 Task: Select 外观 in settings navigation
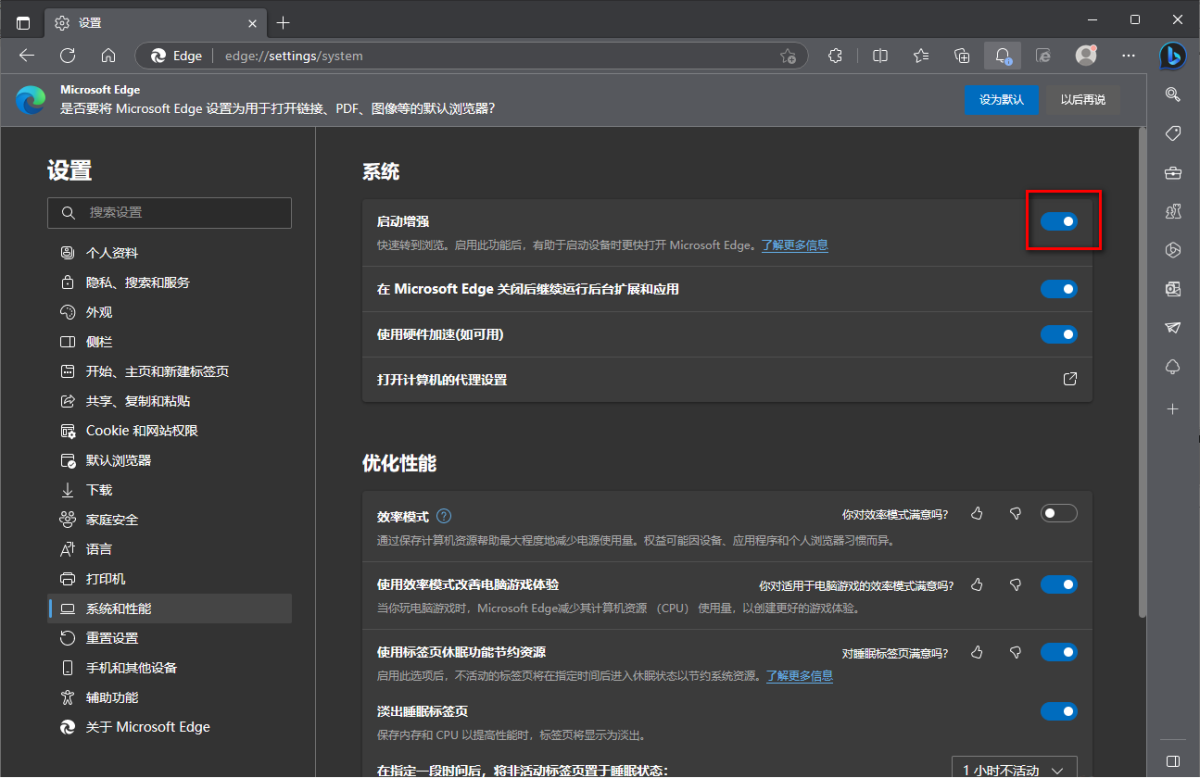pyautogui.click(x=169, y=312)
